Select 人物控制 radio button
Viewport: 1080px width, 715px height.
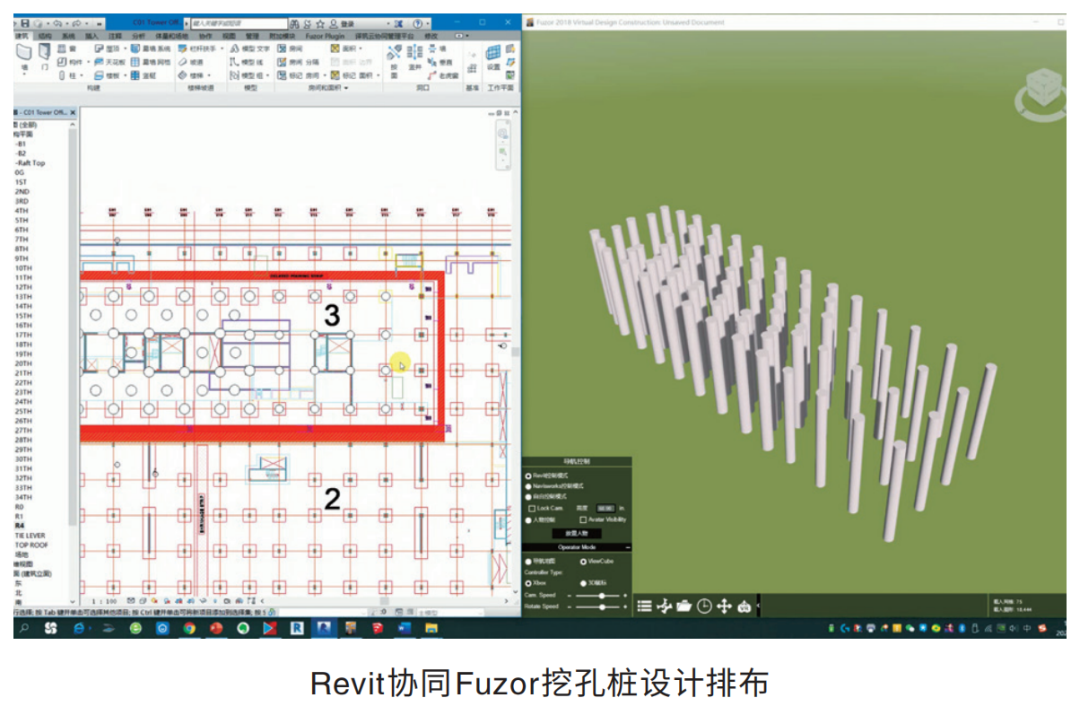point(528,520)
